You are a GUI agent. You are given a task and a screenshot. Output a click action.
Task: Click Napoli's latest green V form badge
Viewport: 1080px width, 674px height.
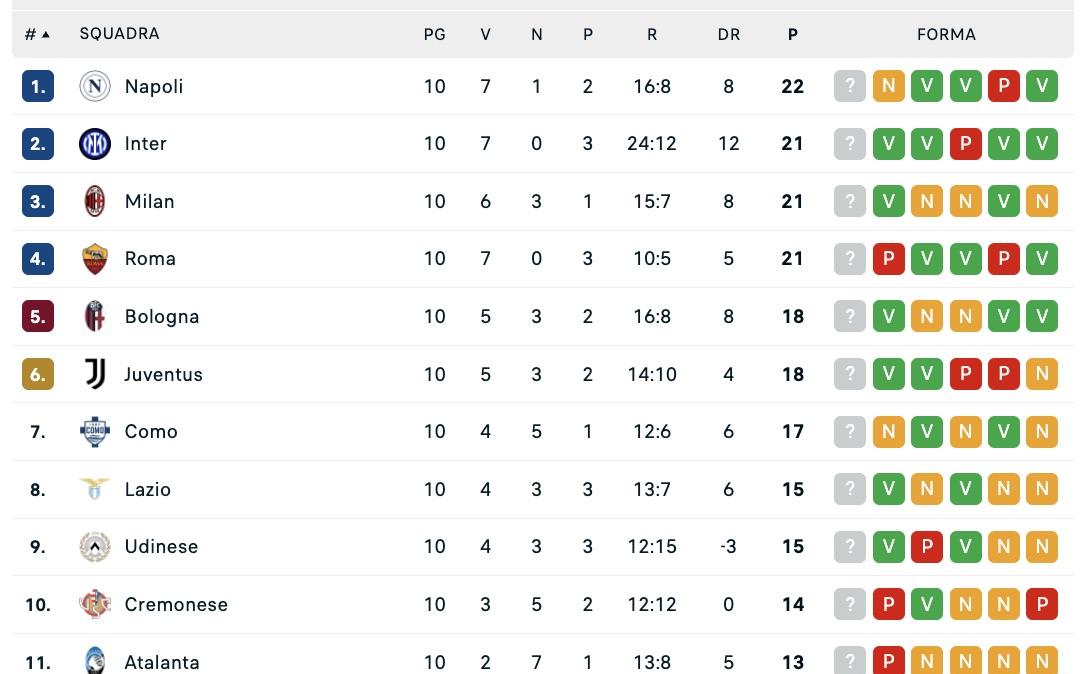coord(1042,86)
